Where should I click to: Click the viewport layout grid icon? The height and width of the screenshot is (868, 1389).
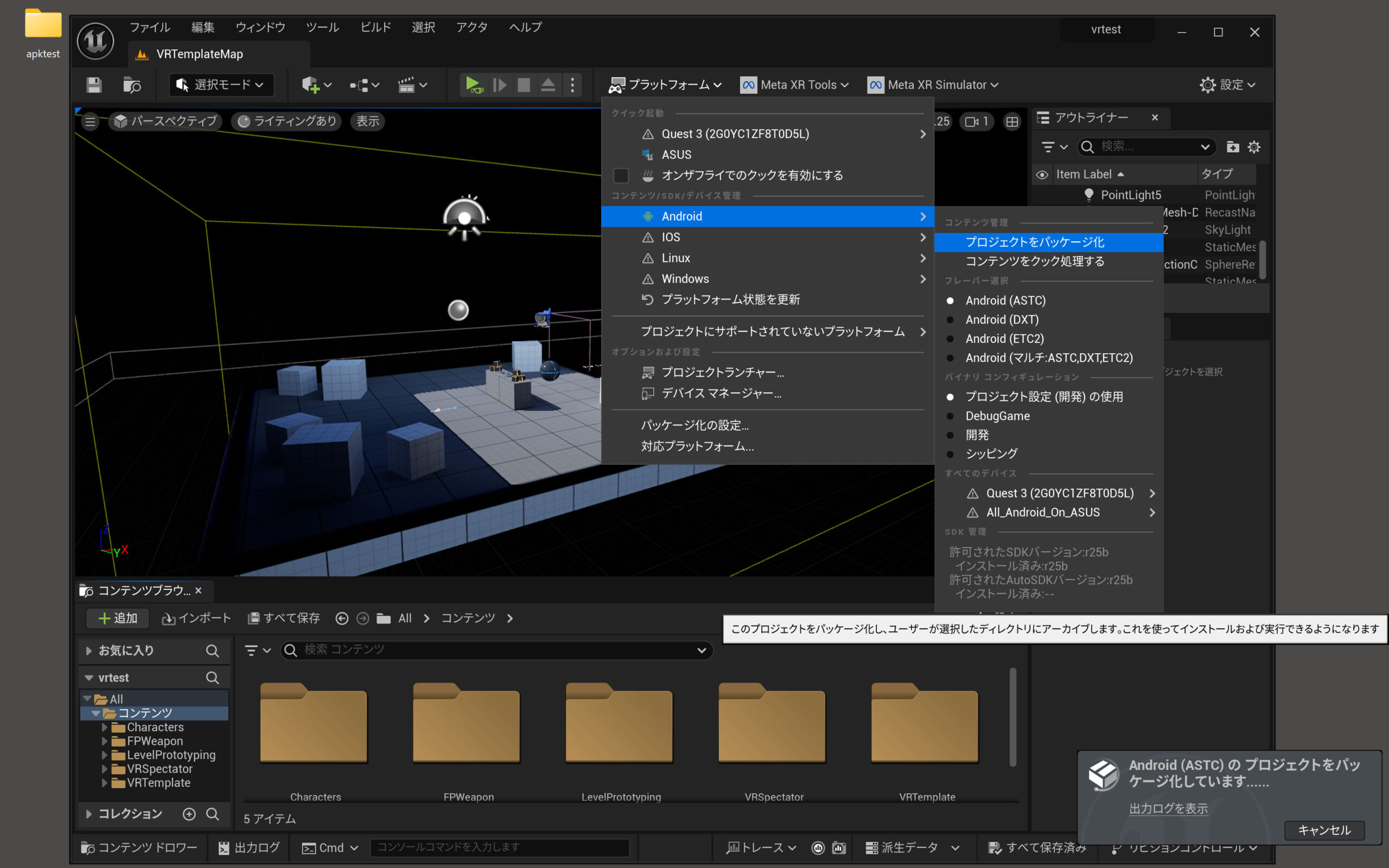(x=1012, y=122)
